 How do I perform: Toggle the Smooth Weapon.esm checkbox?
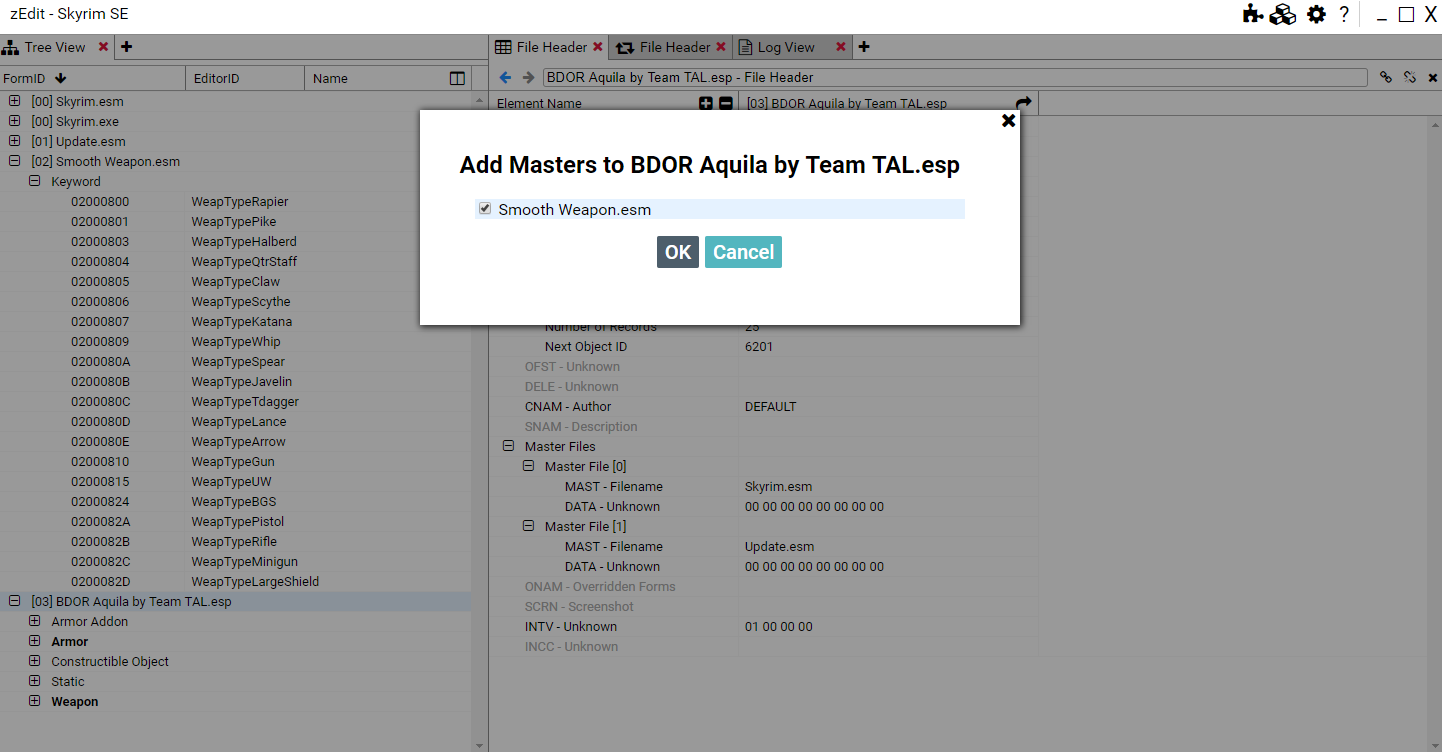pyautogui.click(x=485, y=209)
